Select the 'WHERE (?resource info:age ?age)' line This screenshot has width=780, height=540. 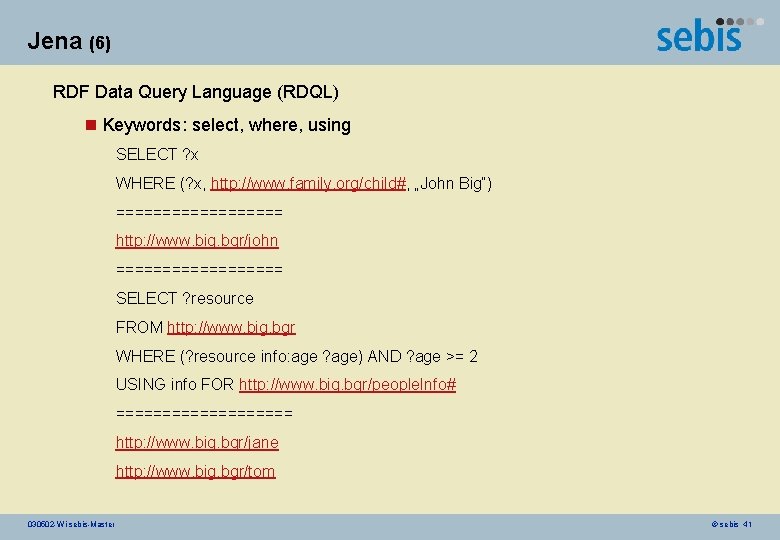296,357
